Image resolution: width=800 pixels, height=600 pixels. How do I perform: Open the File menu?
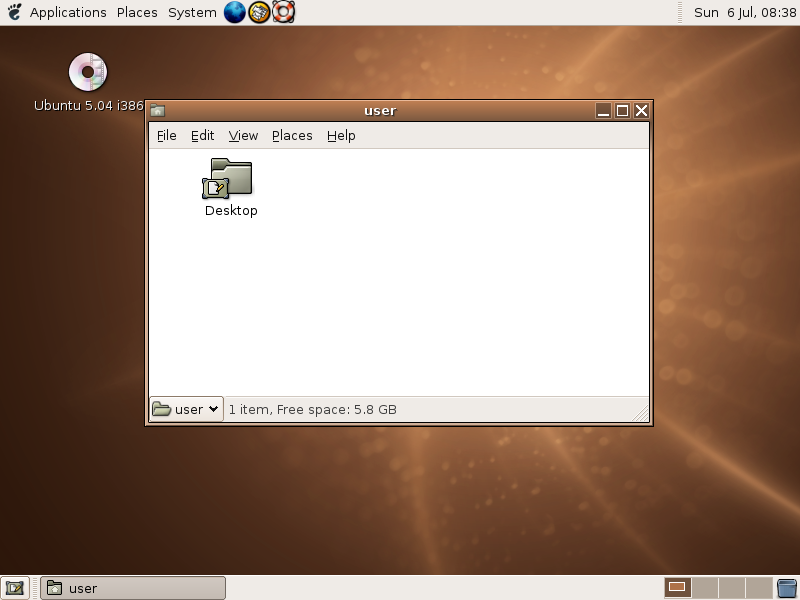[166, 135]
